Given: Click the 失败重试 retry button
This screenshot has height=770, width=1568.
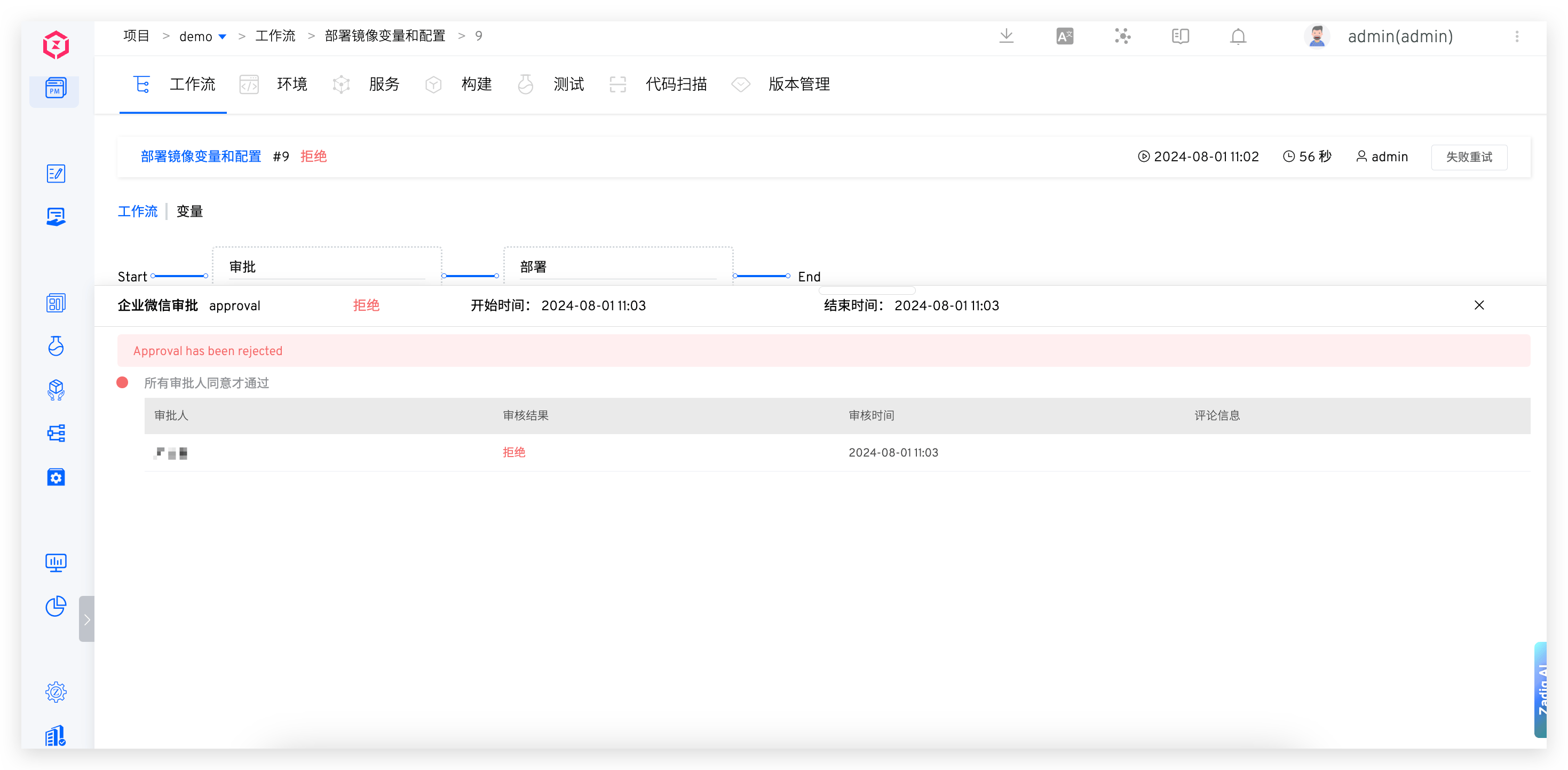Looking at the screenshot, I should (1469, 156).
